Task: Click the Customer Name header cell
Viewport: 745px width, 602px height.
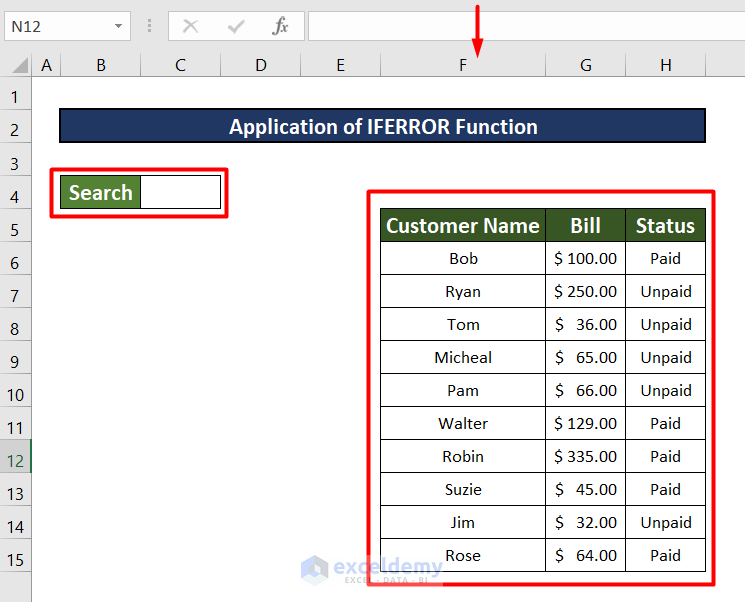Action: point(463,225)
